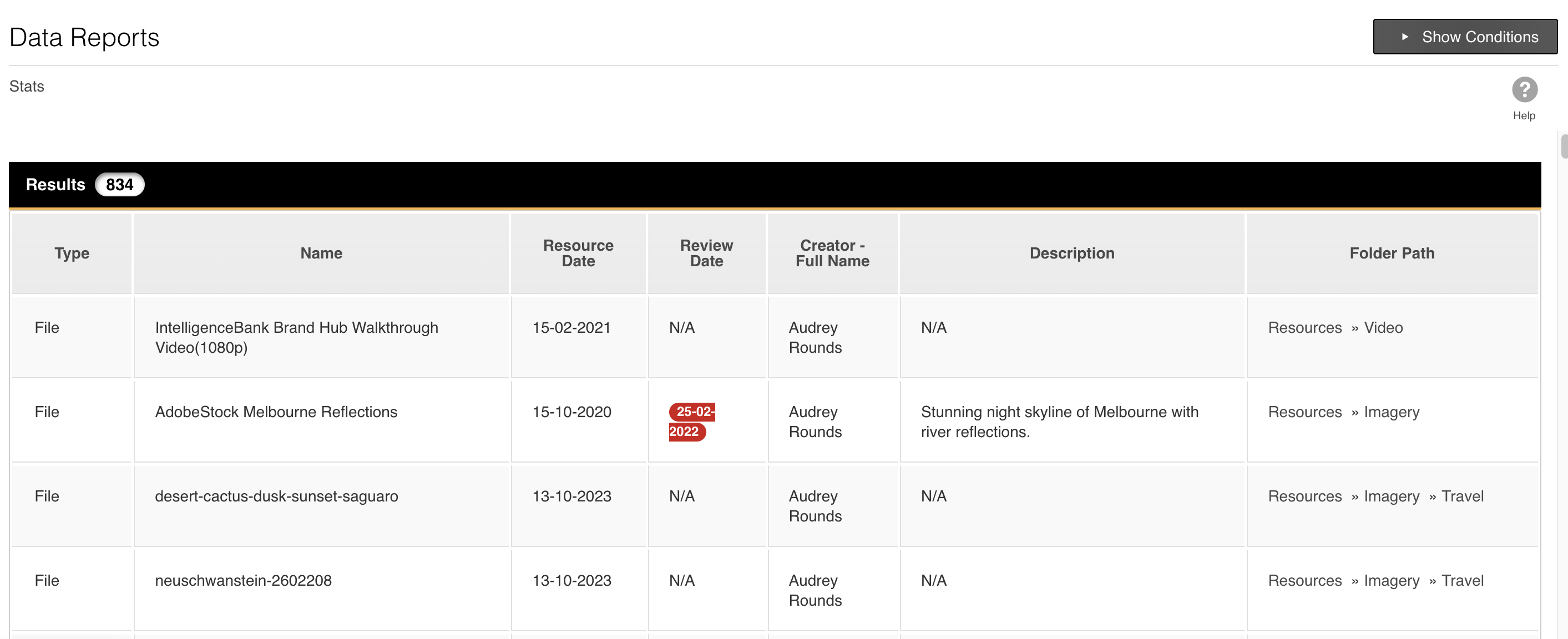Sort by Folder Path column header
Image resolution: width=1568 pixels, height=639 pixels.
point(1392,253)
